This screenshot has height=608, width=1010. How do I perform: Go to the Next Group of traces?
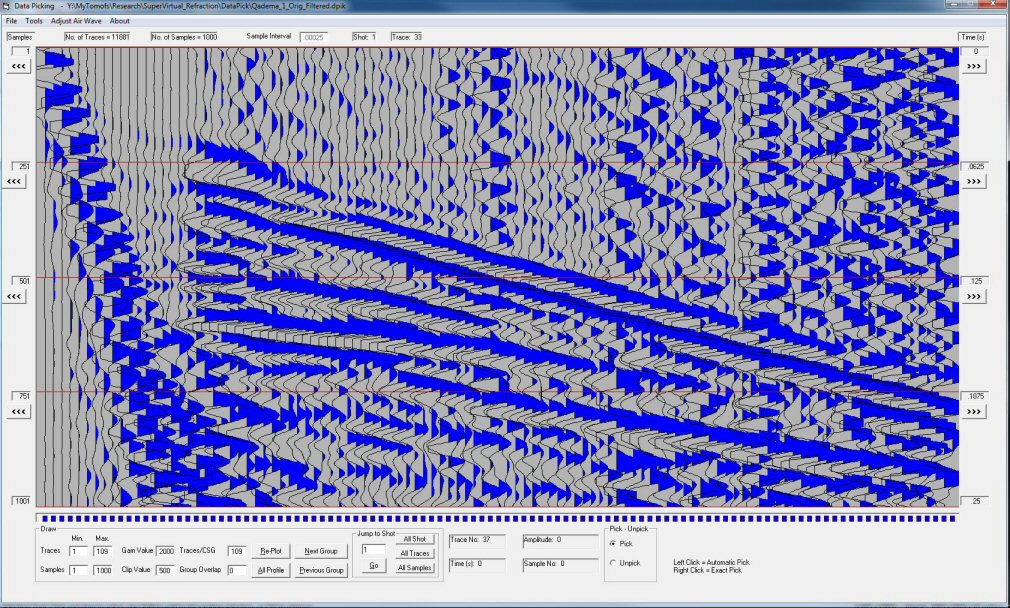click(x=320, y=551)
